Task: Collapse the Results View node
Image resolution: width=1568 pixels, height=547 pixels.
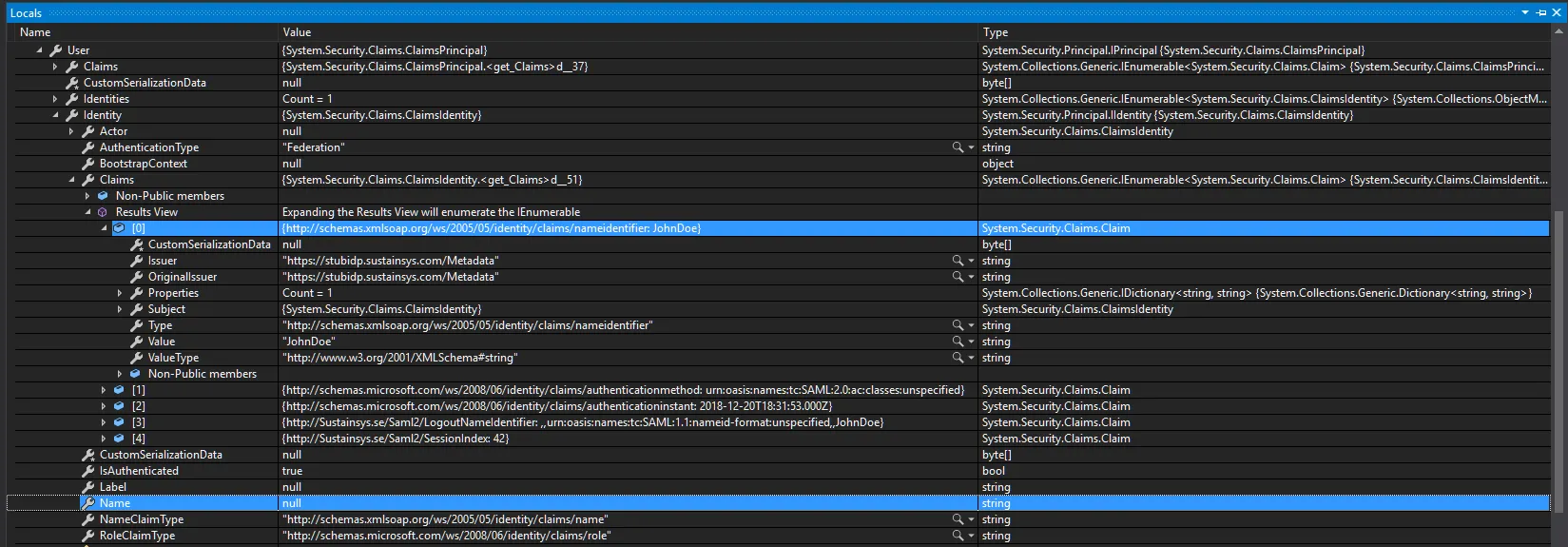Action: pos(87,212)
